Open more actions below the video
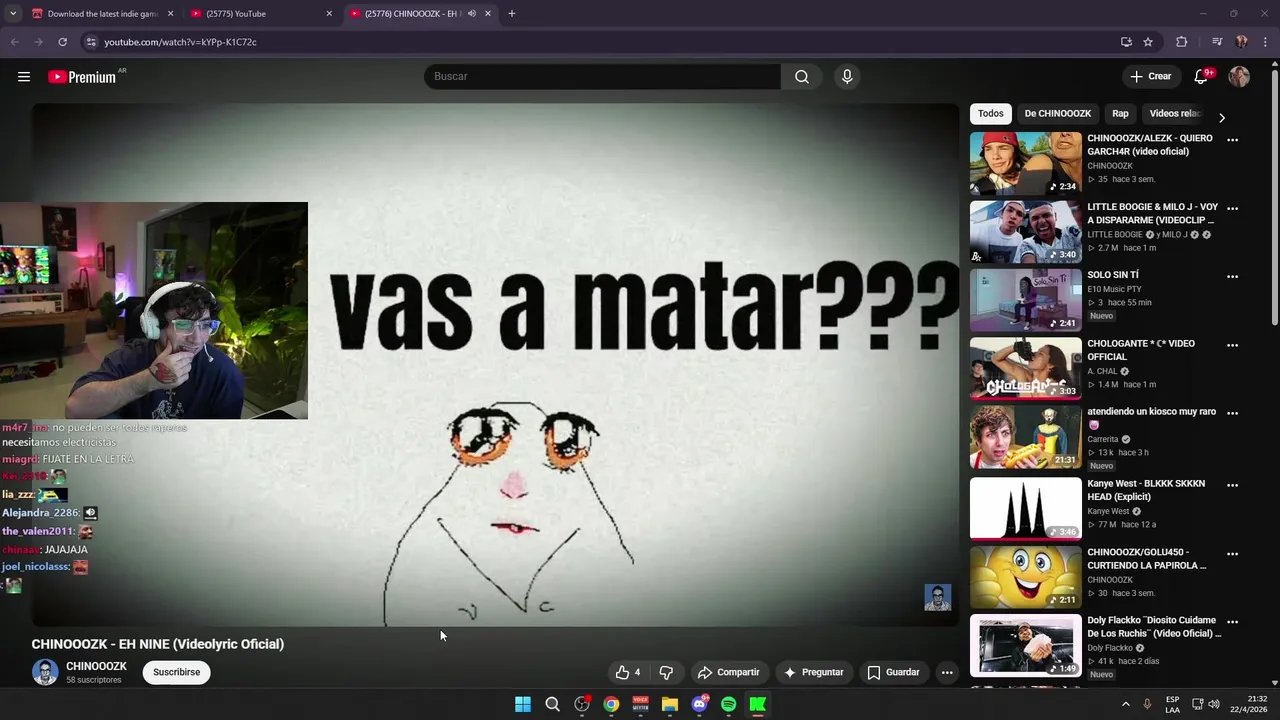 [x=947, y=672]
